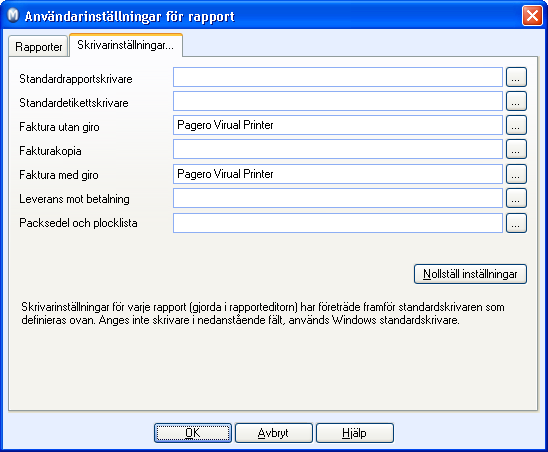This screenshot has height=452, width=548.
Task: Click Nollställ inställningar button
Action: (x=470, y=274)
